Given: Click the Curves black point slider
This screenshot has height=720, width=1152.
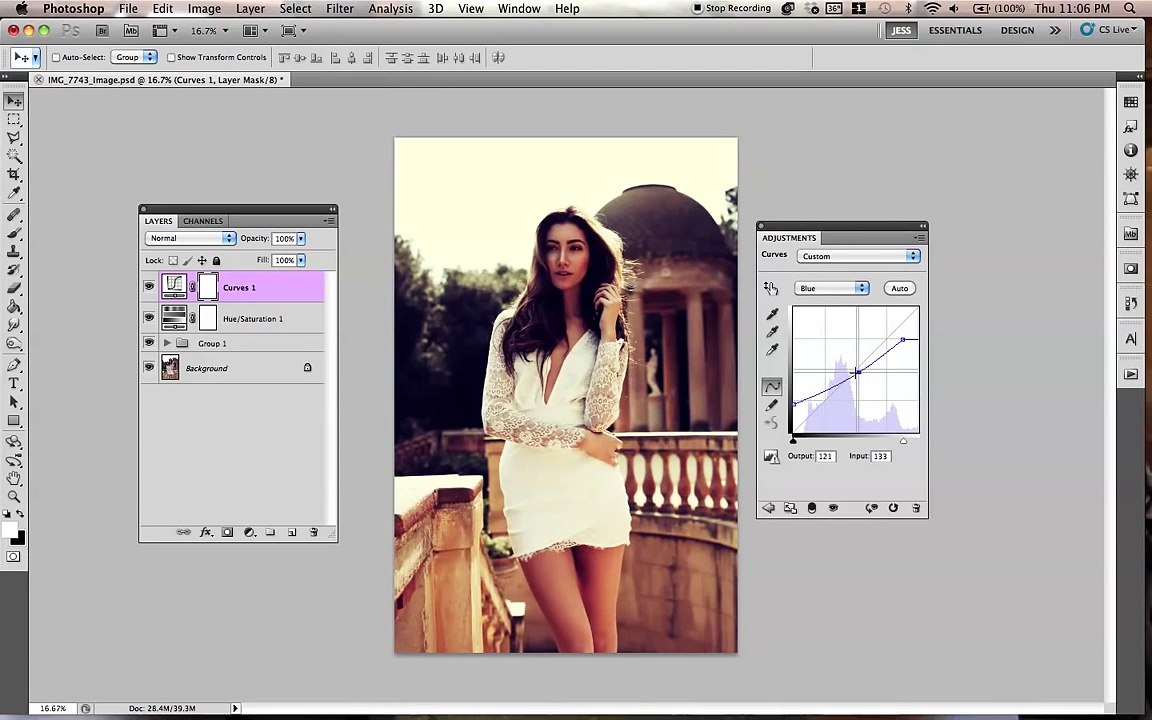Looking at the screenshot, I should 793,441.
